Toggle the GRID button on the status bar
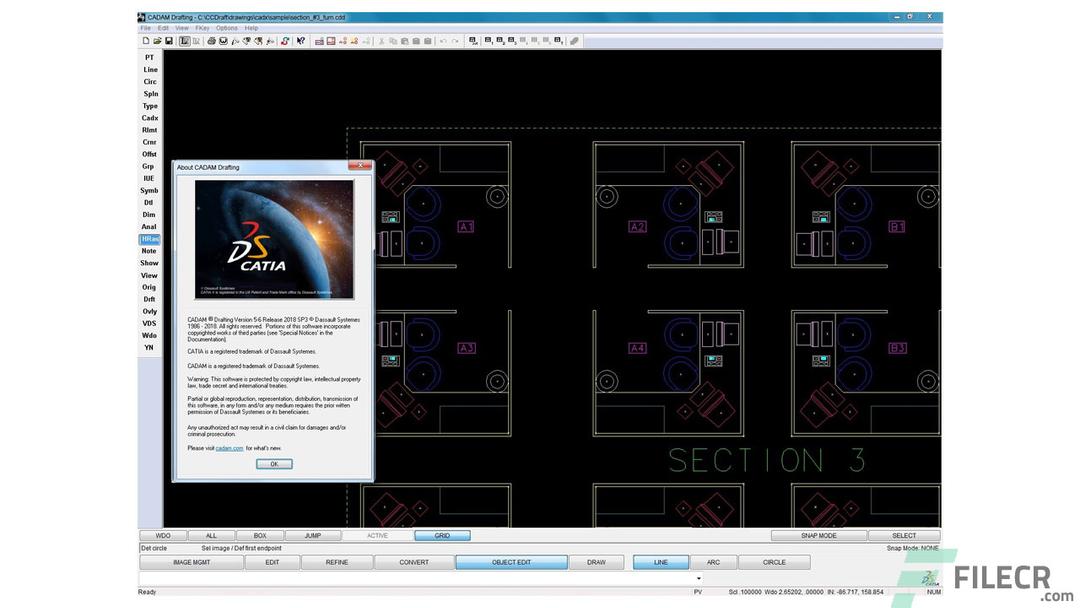Screen dimensions: 1080x608 pos(441,535)
